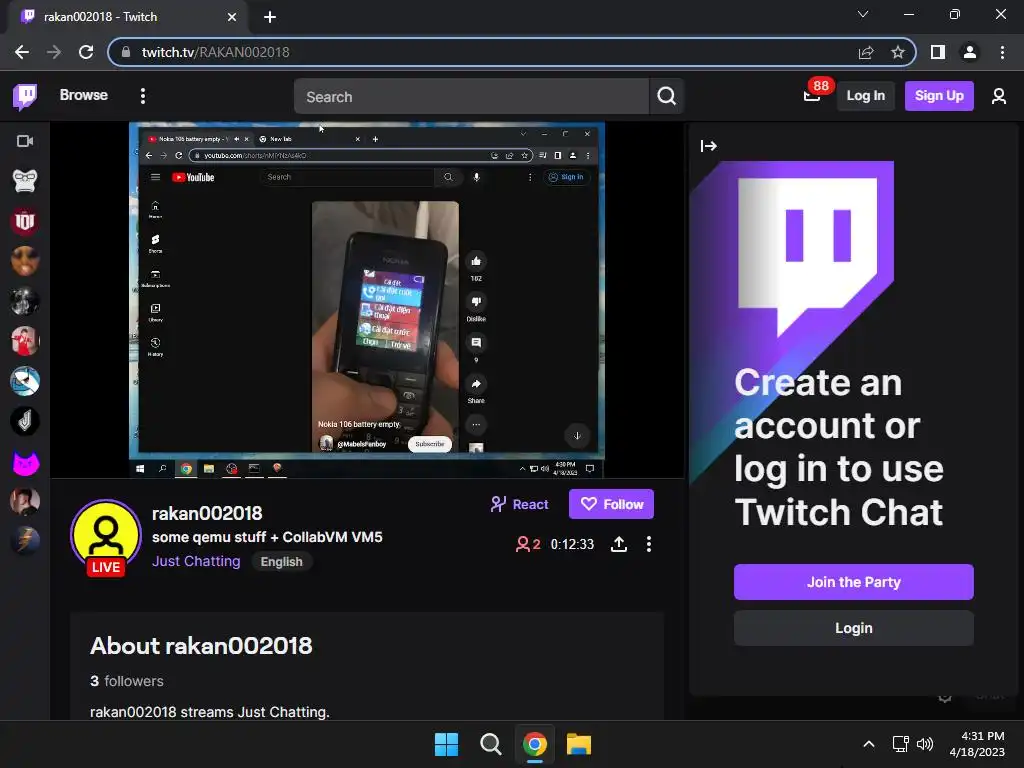Viewport: 1024px width, 768px height.
Task: Click the magnifier search button
Action: click(x=666, y=97)
